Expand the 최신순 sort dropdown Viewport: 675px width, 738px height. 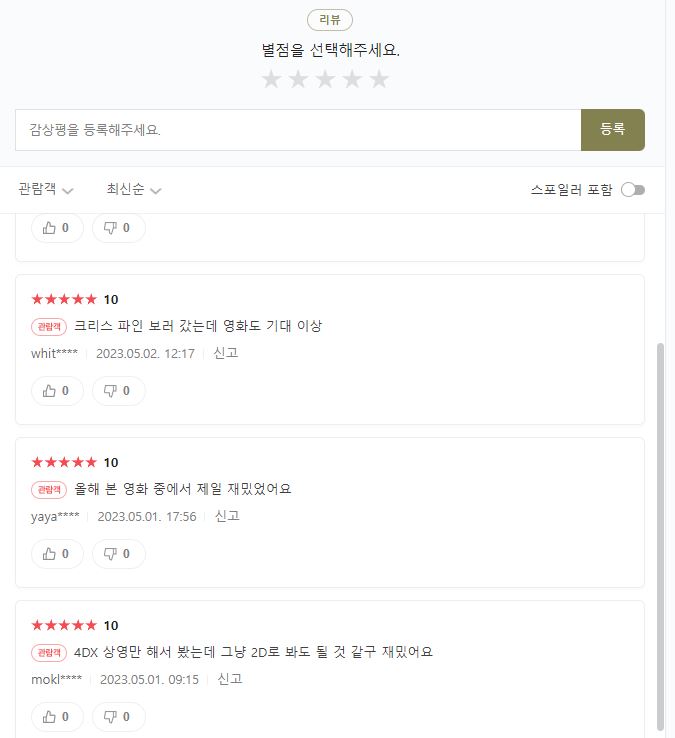[134, 190]
